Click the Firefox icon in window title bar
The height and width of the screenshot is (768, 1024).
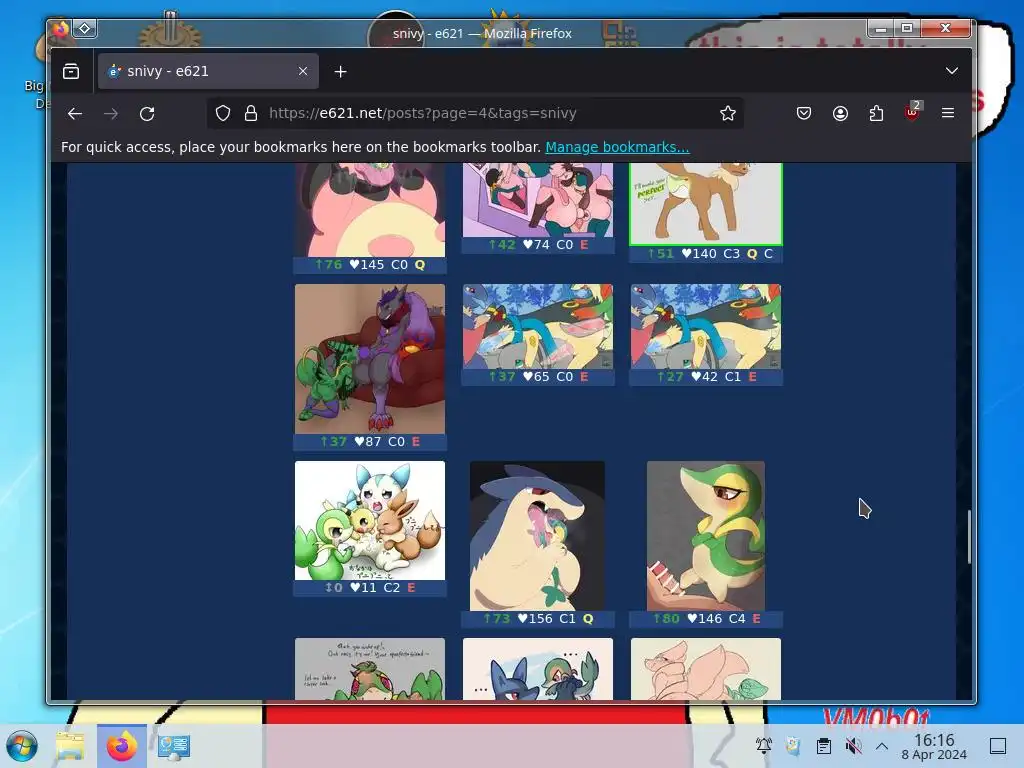click(x=61, y=29)
